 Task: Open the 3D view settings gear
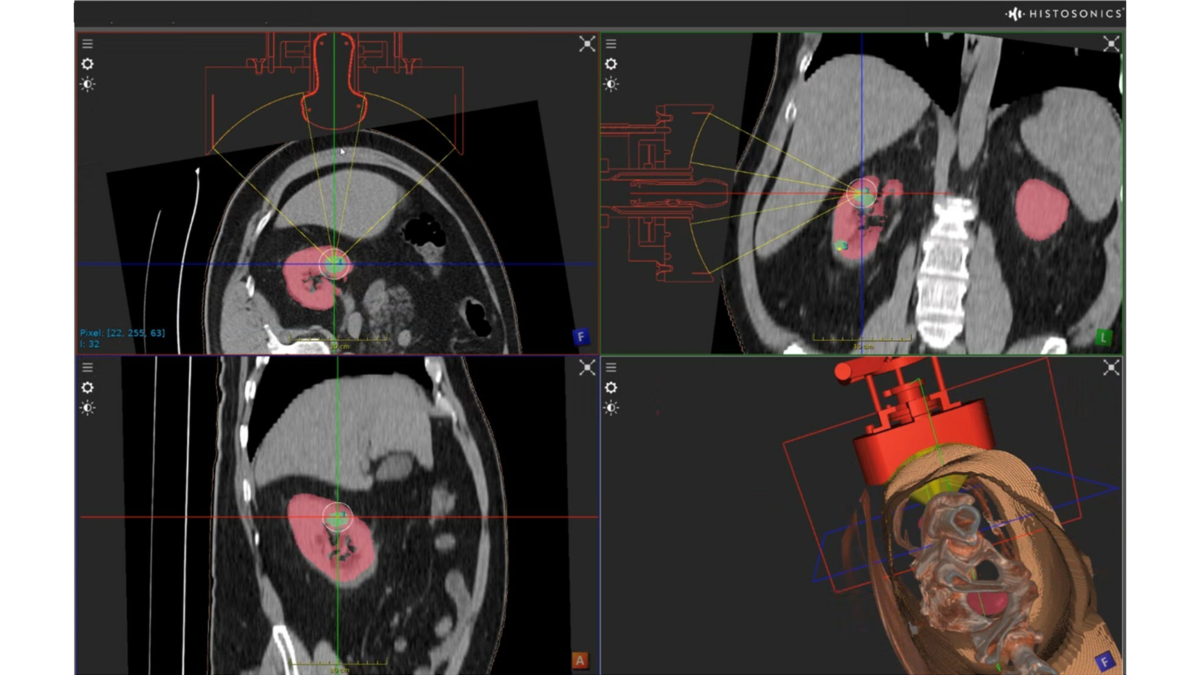(611, 388)
